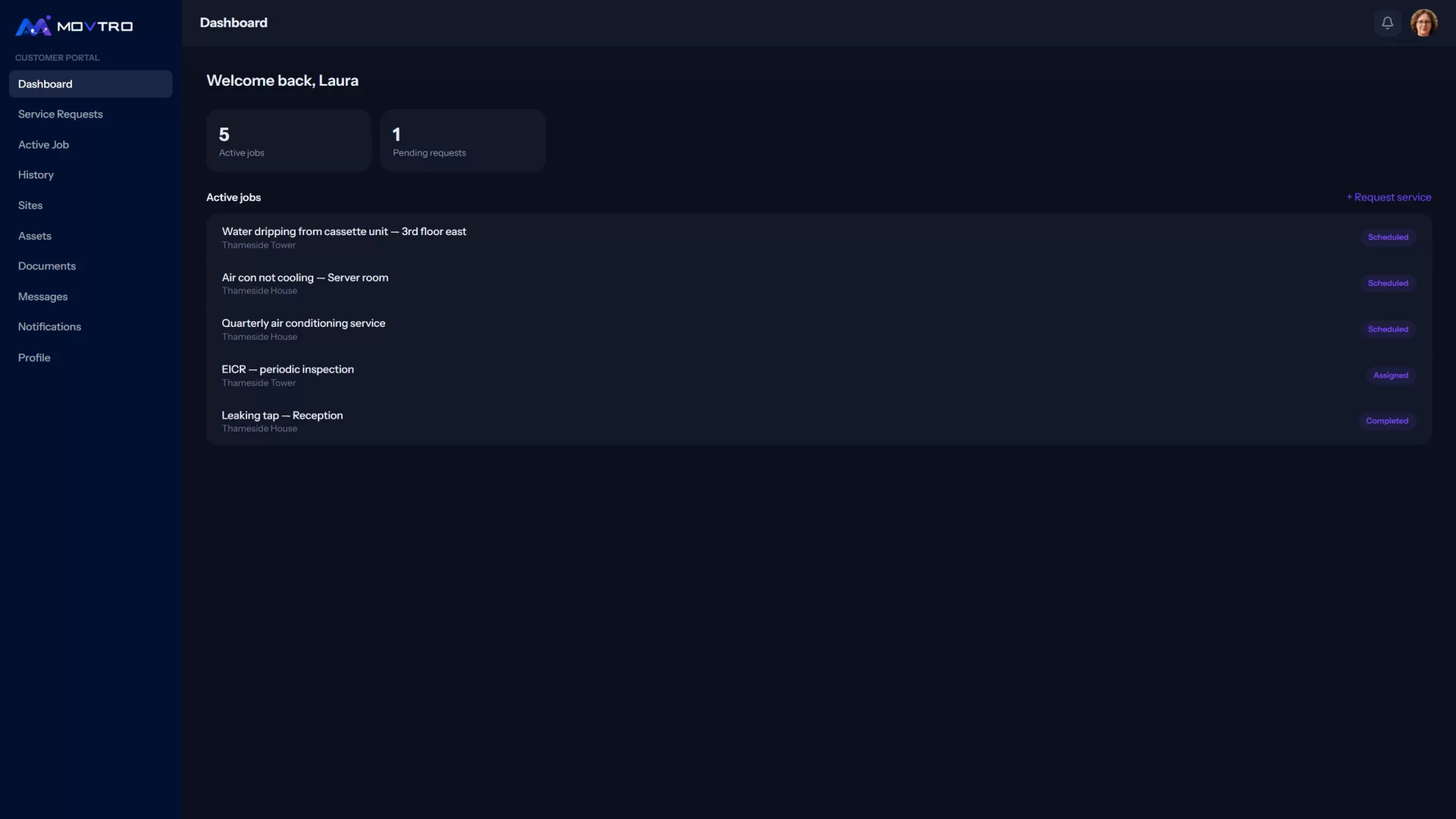Open the Quarterly air conditioning service job
This screenshot has width=1456, height=819.
coord(819,329)
